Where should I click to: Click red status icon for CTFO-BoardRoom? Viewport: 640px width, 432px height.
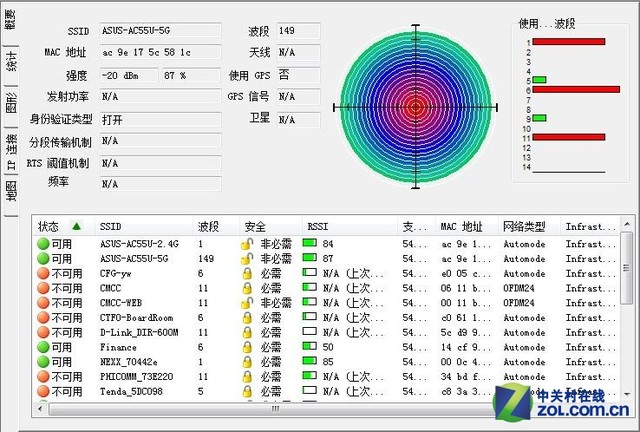43,318
